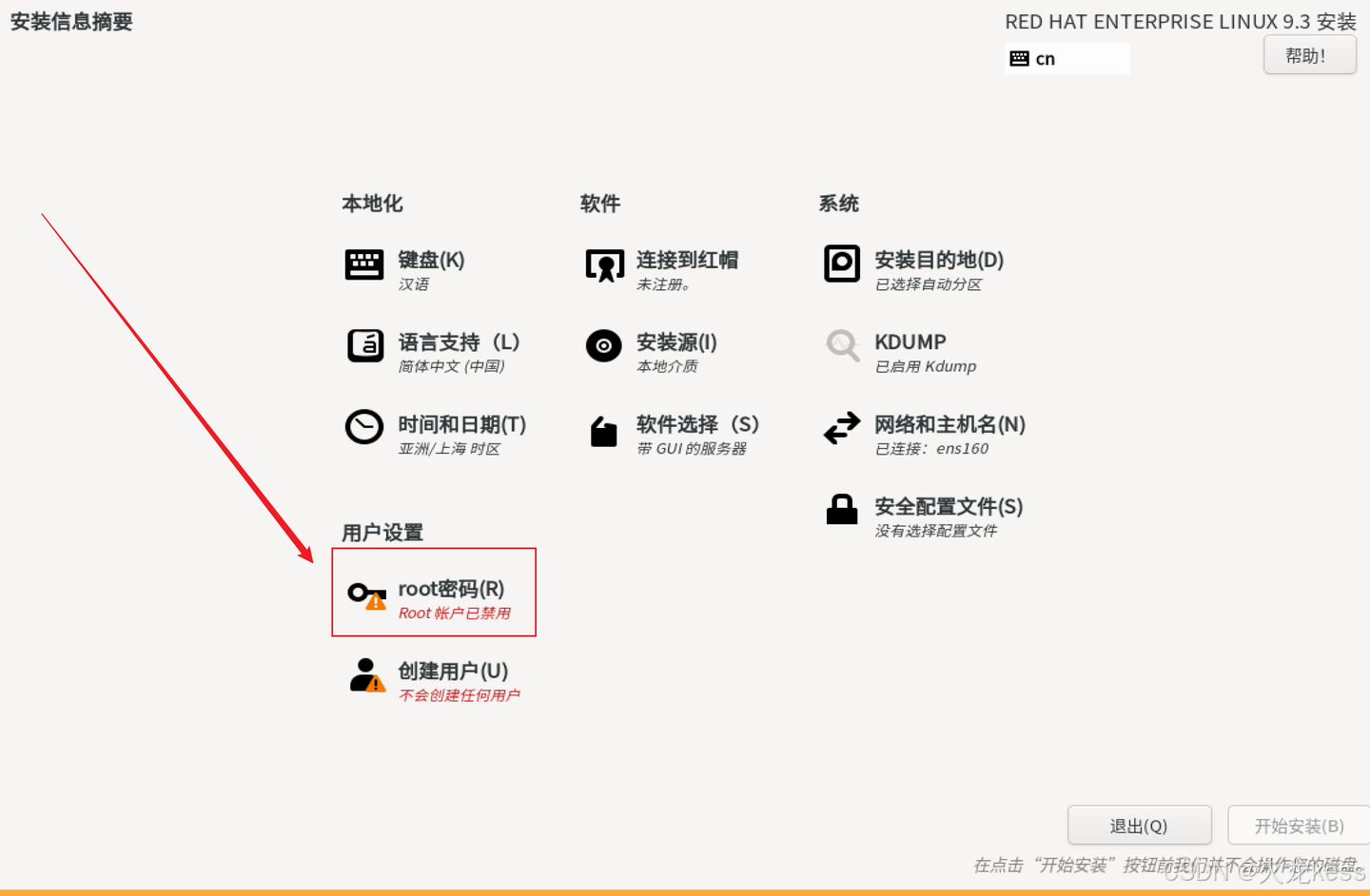Open the time and date clock icon

tap(364, 427)
